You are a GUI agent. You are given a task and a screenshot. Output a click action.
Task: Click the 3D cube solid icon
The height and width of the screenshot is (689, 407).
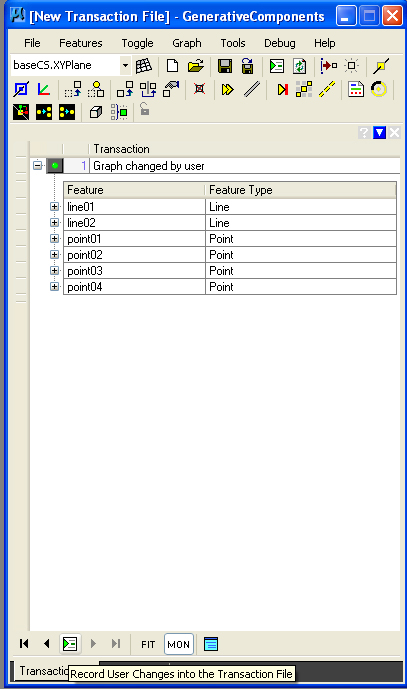(x=95, y=112)
